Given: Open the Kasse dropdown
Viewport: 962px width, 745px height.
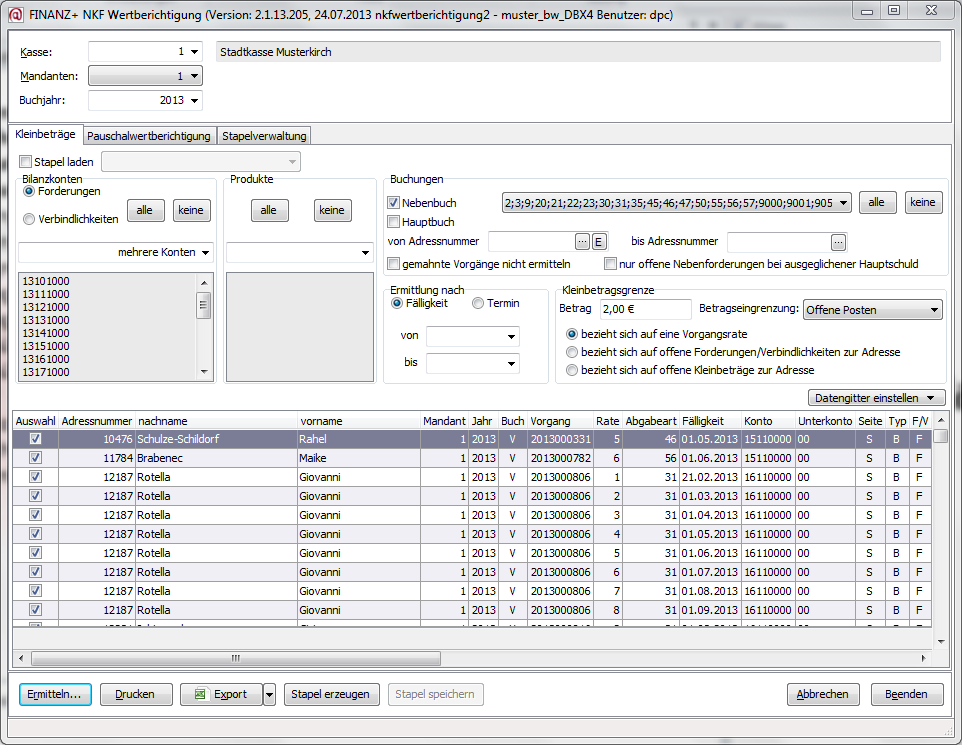Looking at the screenshot, I should coord(194,52).
